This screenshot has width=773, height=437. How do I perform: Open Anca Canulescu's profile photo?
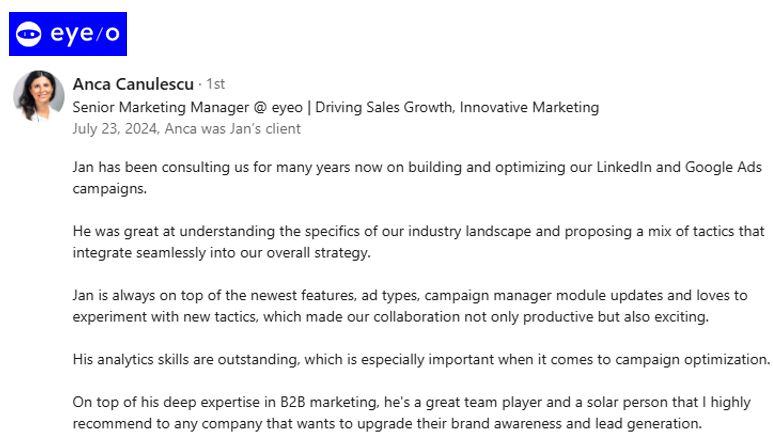38,97
